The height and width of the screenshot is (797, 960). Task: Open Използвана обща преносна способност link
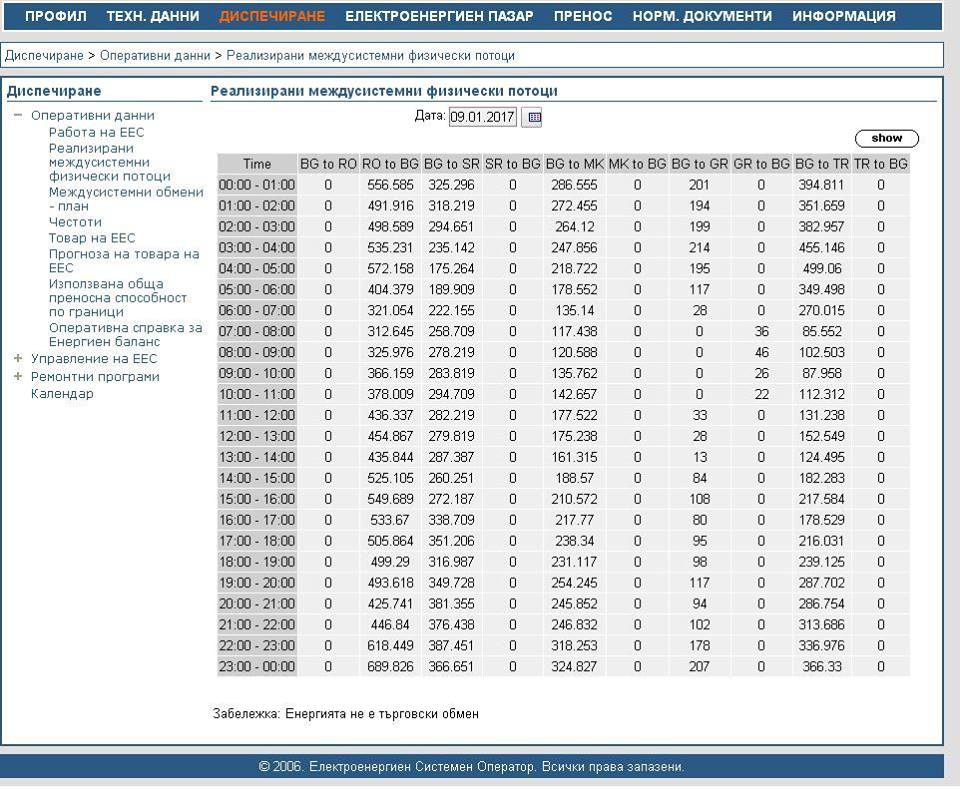[118, 297]
